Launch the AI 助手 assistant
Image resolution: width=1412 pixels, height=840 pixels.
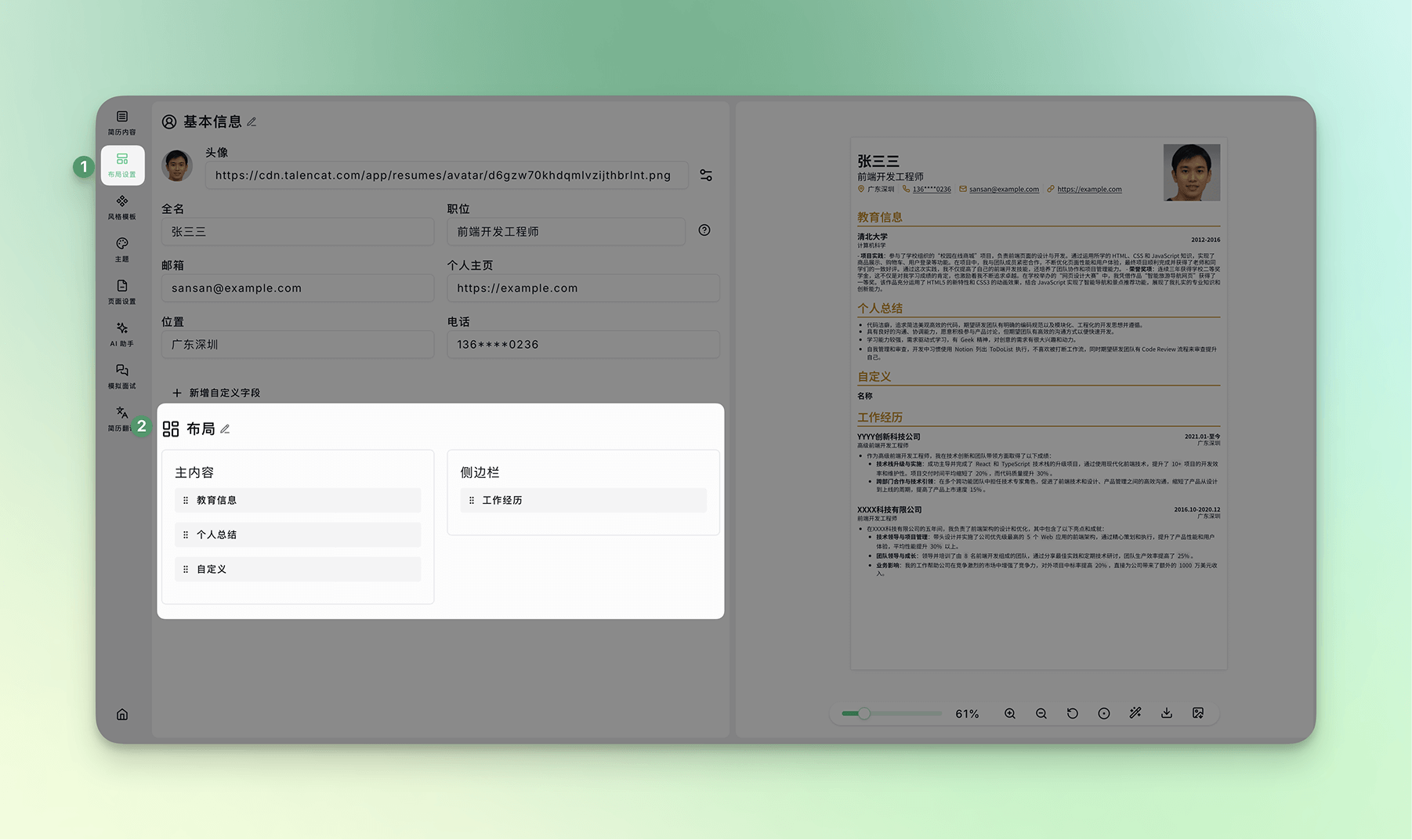click(x=122, y=334)
